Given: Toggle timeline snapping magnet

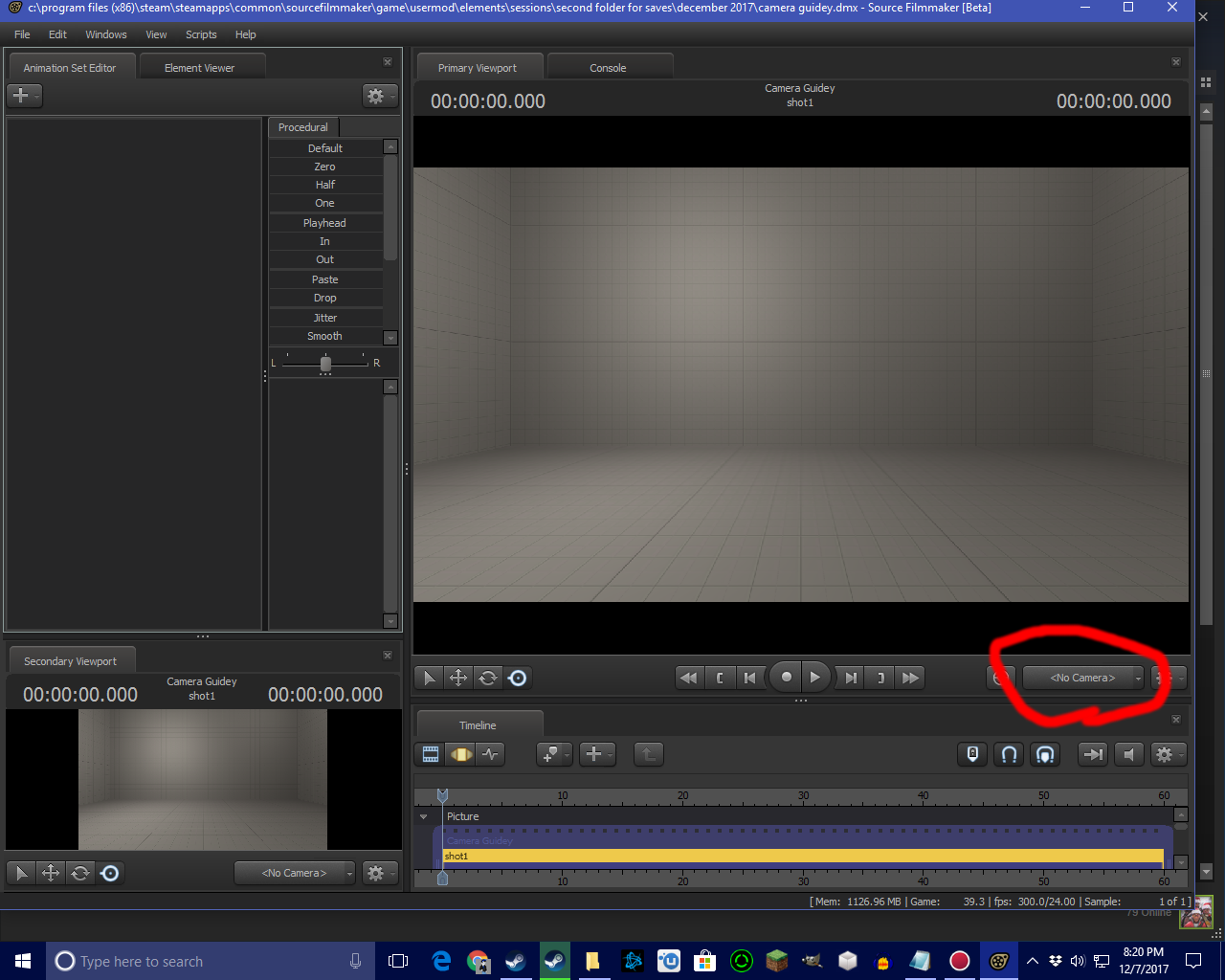Looking at the screenshot, I should tap(1009, 754).
